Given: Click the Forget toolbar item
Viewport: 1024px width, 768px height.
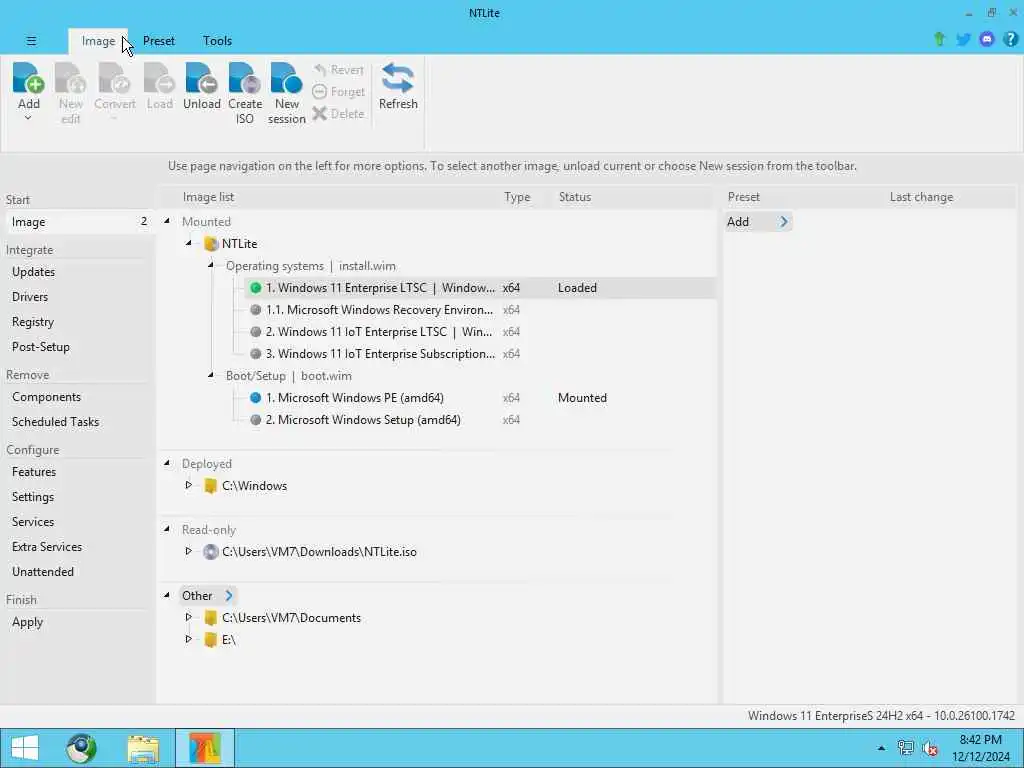Looking at the screenshot, I should click(338, 92).
